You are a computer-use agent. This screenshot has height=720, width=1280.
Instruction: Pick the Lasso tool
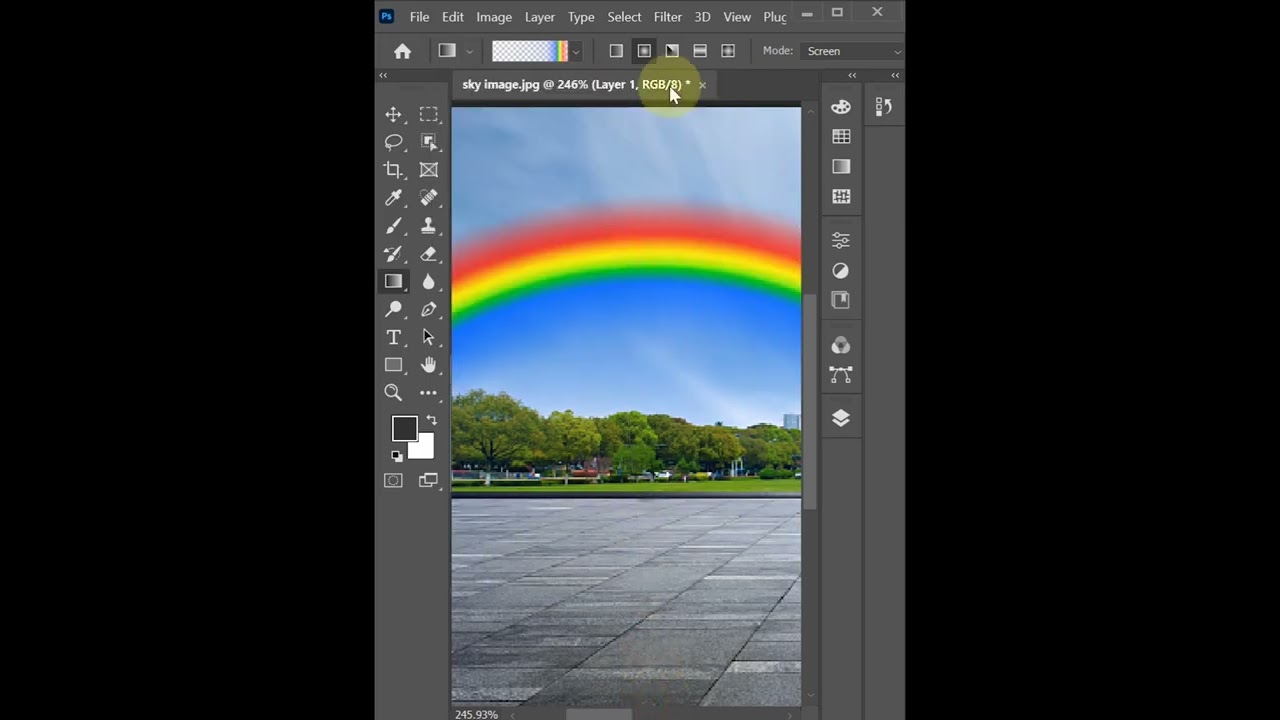(393, 142)
